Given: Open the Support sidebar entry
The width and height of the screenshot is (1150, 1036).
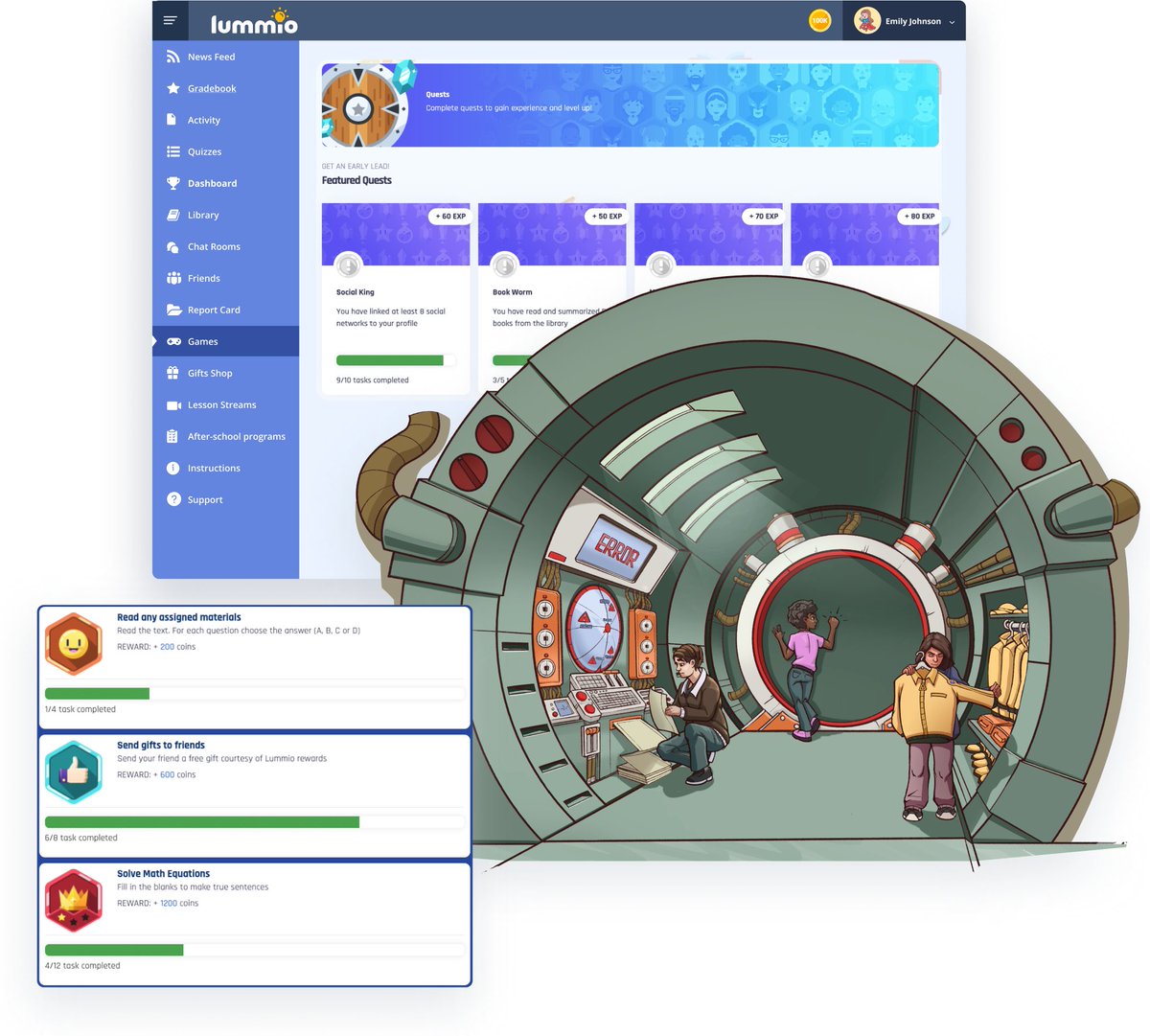Looking at the screenshot, I should (225, 499).
